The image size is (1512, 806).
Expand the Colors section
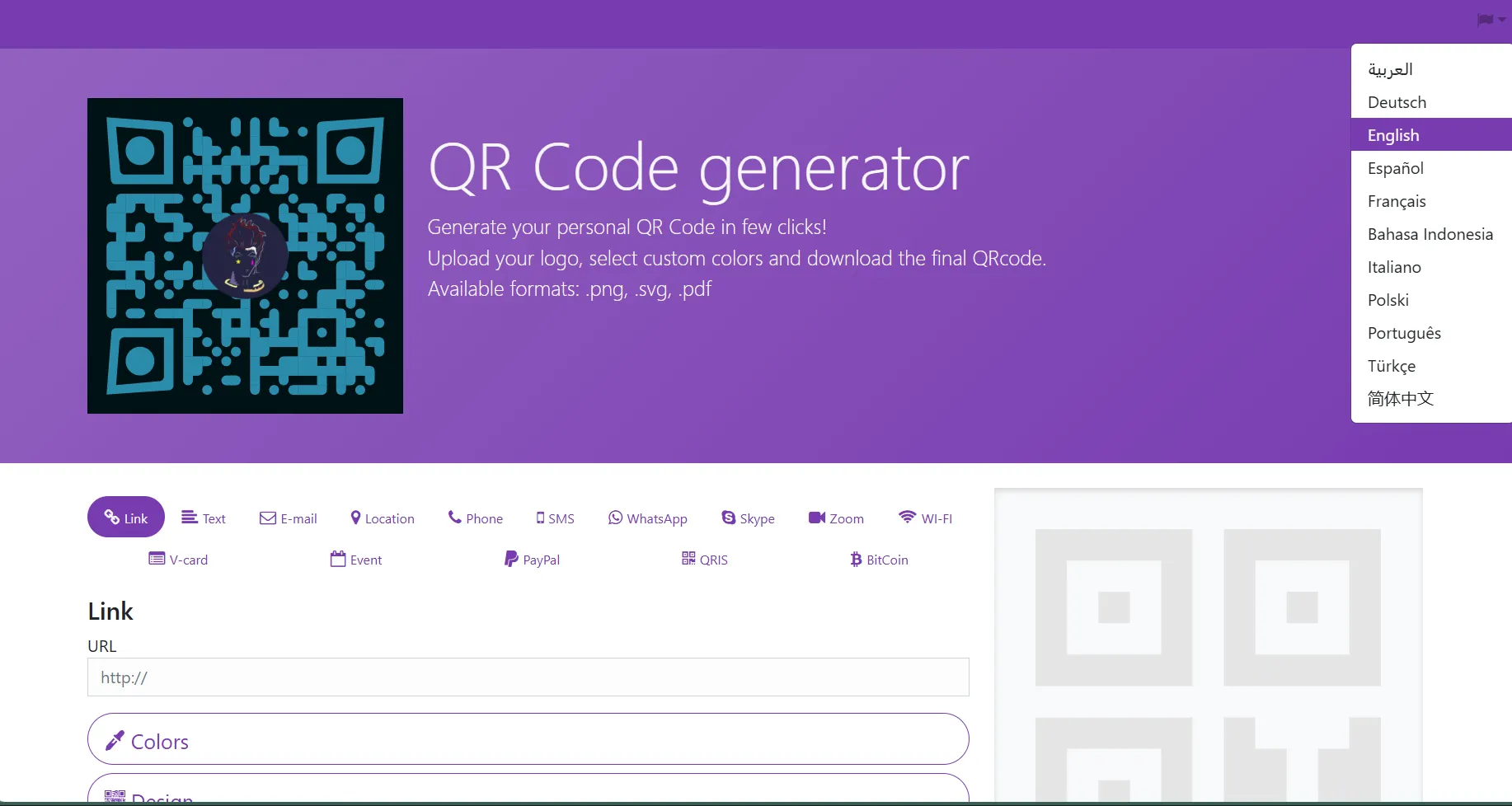coord(528,739)
